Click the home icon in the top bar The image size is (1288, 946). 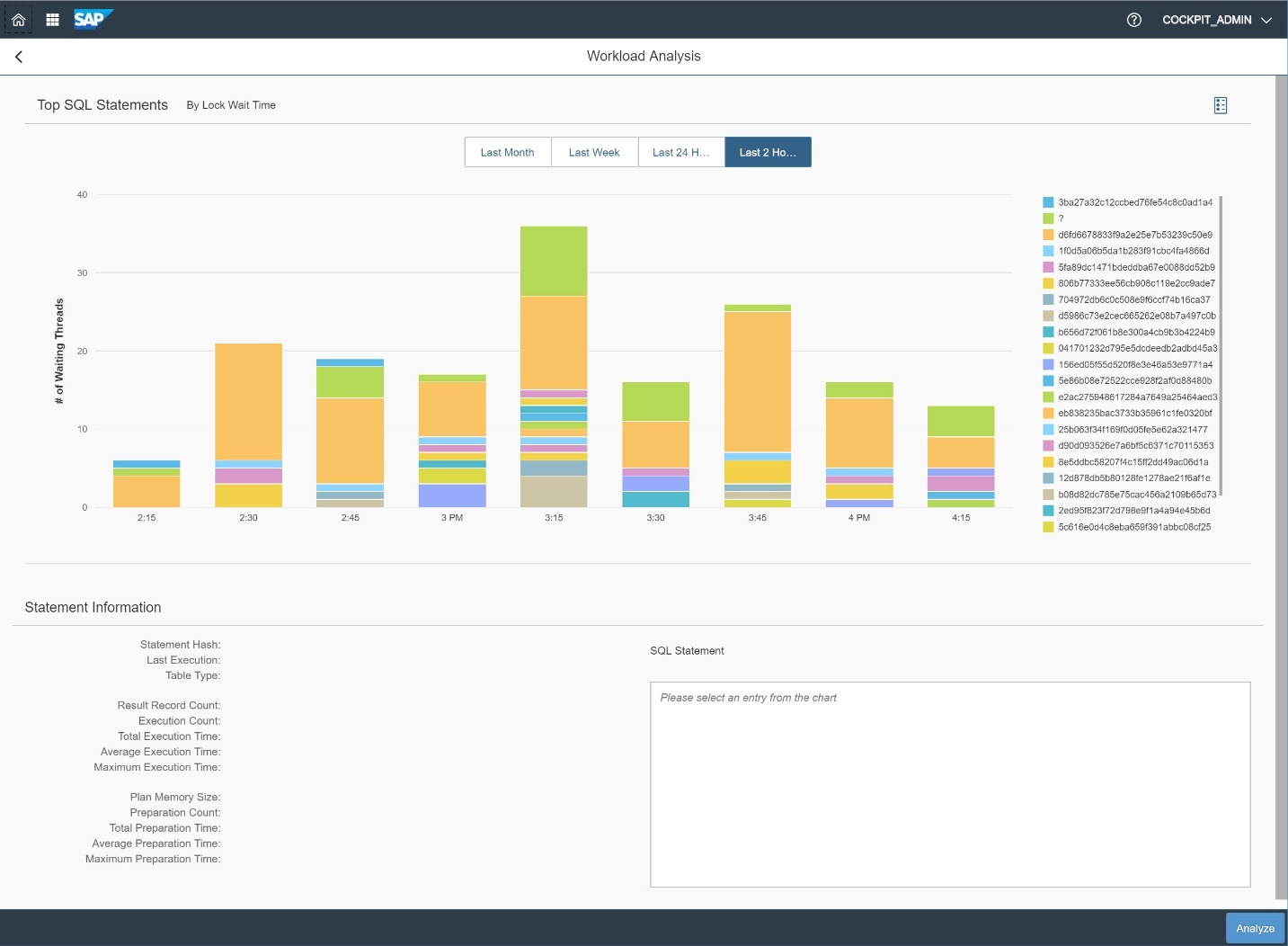click(18, 19)
